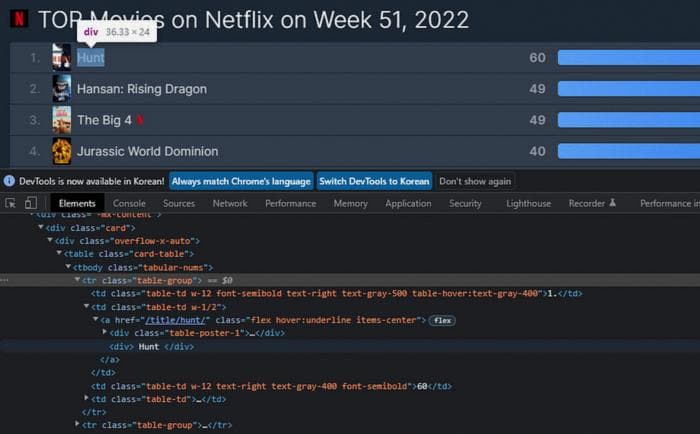Collapse the div class="card" node
The image size is (700, 434).
point(41,227)
